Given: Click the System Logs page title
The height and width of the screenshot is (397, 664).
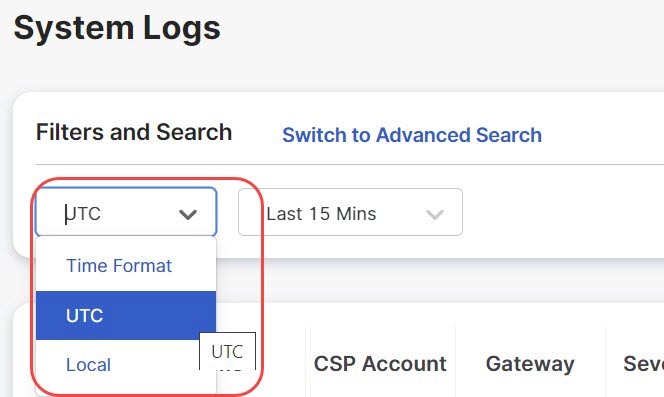Looking at the screenshot, I should 117,28.
